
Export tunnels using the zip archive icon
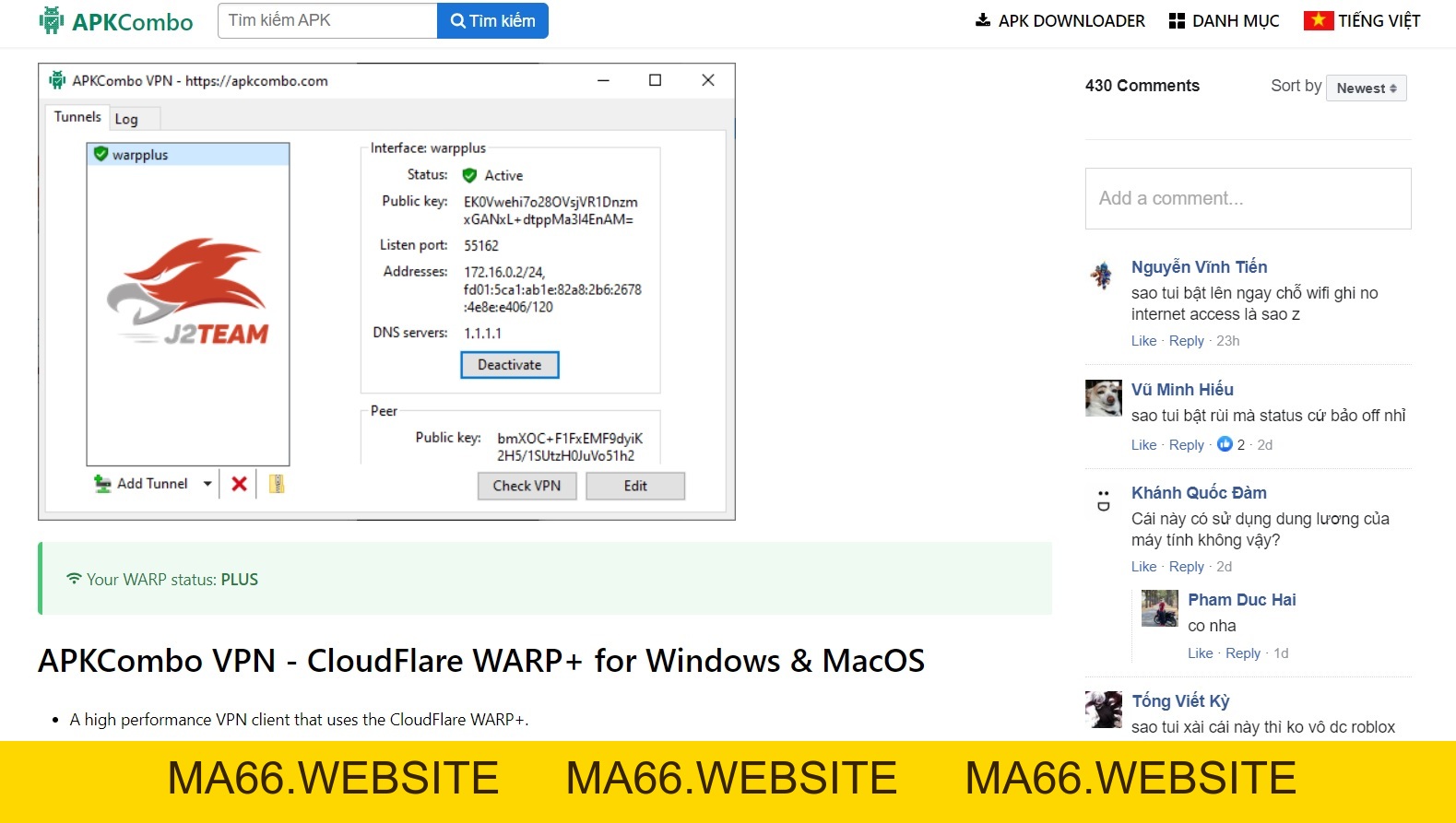coord(277,484)
